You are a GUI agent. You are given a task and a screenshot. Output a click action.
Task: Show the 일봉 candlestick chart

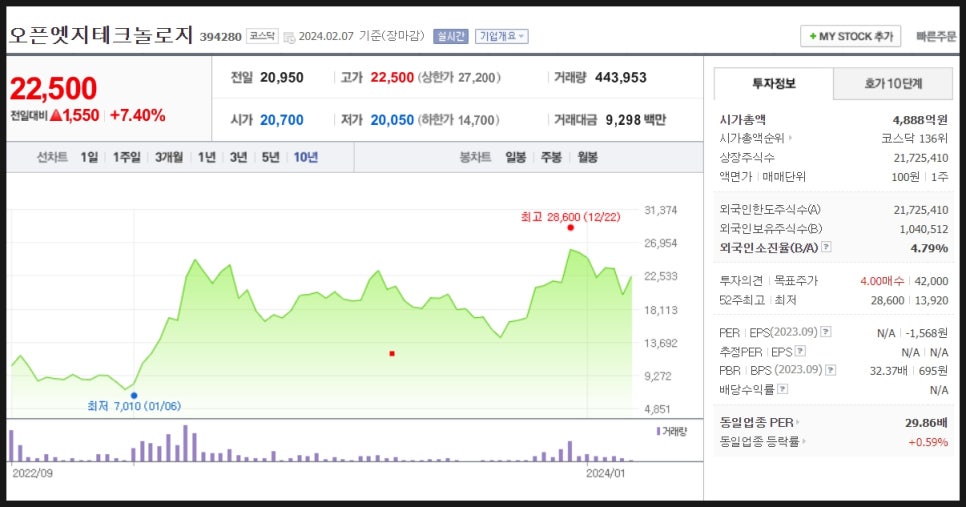(516, 158)
